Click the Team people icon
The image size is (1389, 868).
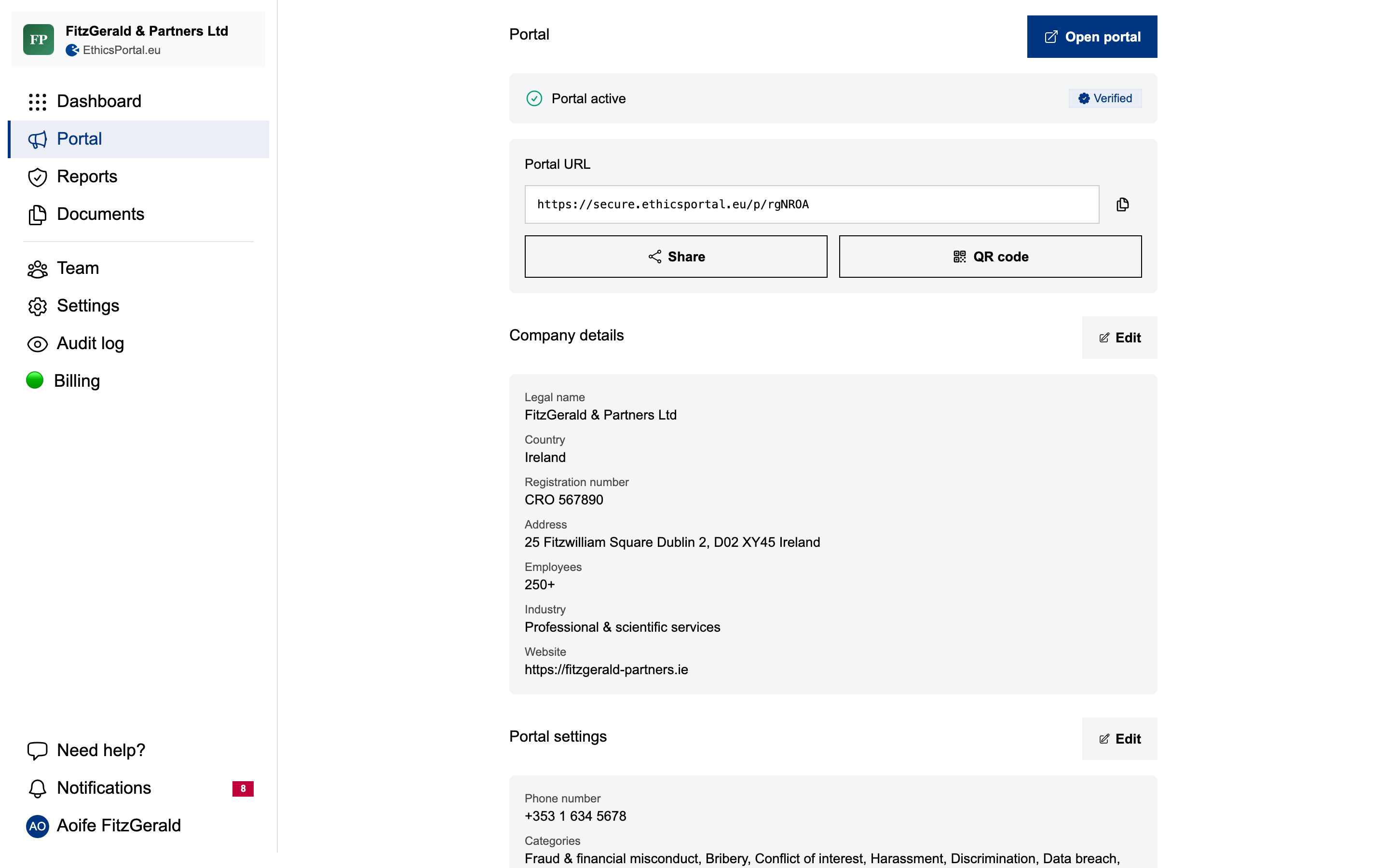click(x=37, y=269)
